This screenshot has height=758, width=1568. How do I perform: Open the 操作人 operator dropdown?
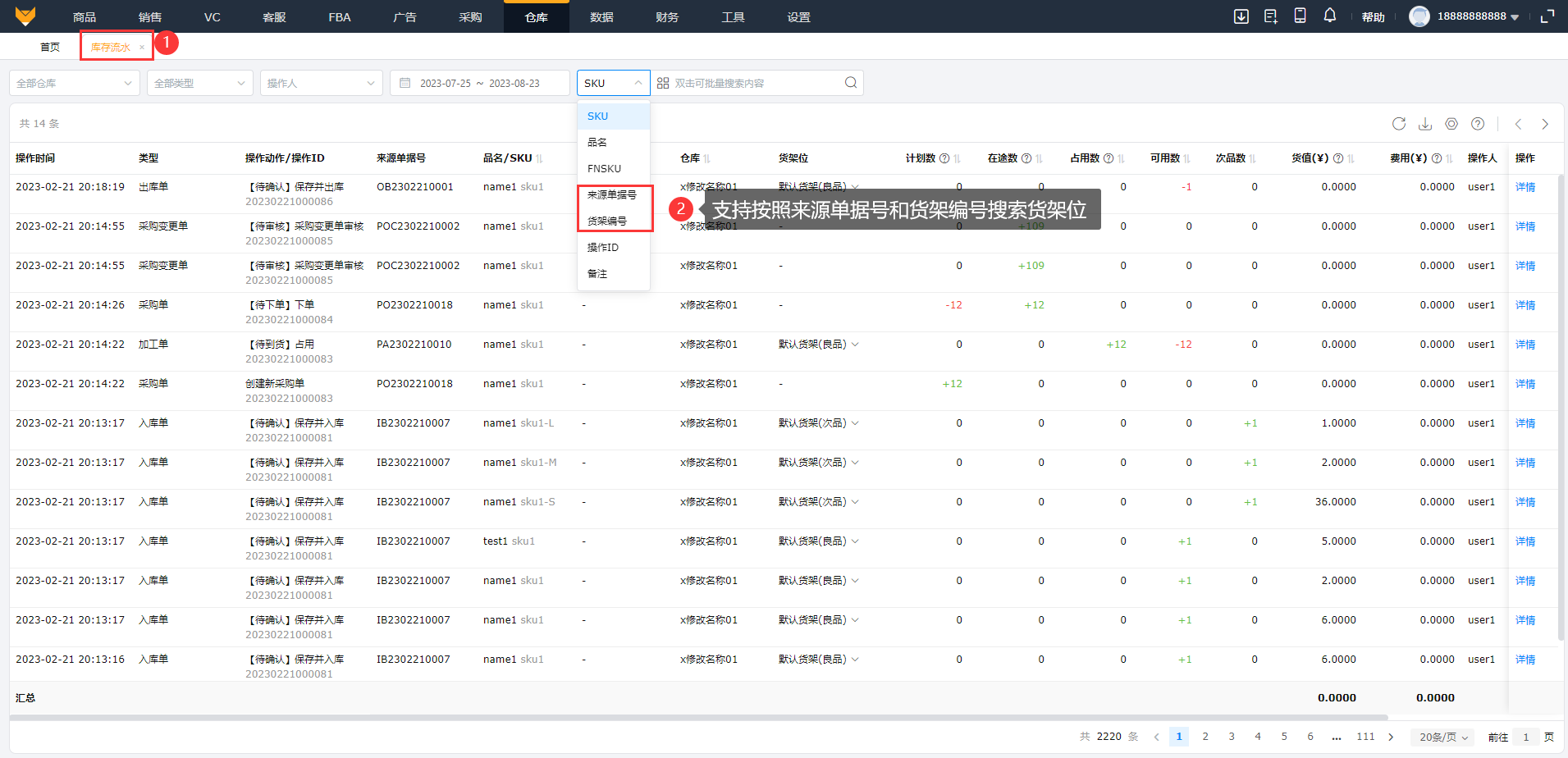pos(321,83)
